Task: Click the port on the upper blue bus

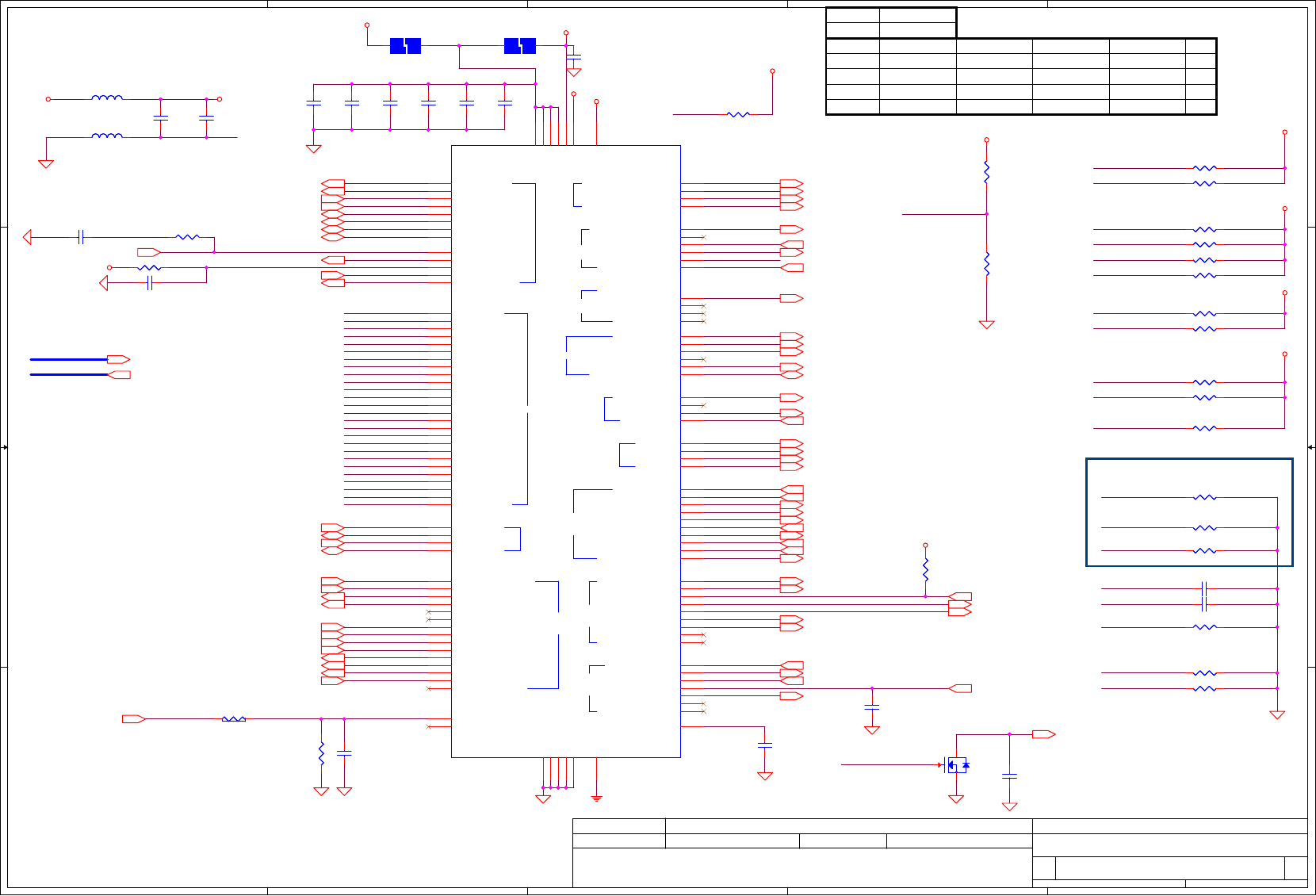Action: tap(118, 359)
